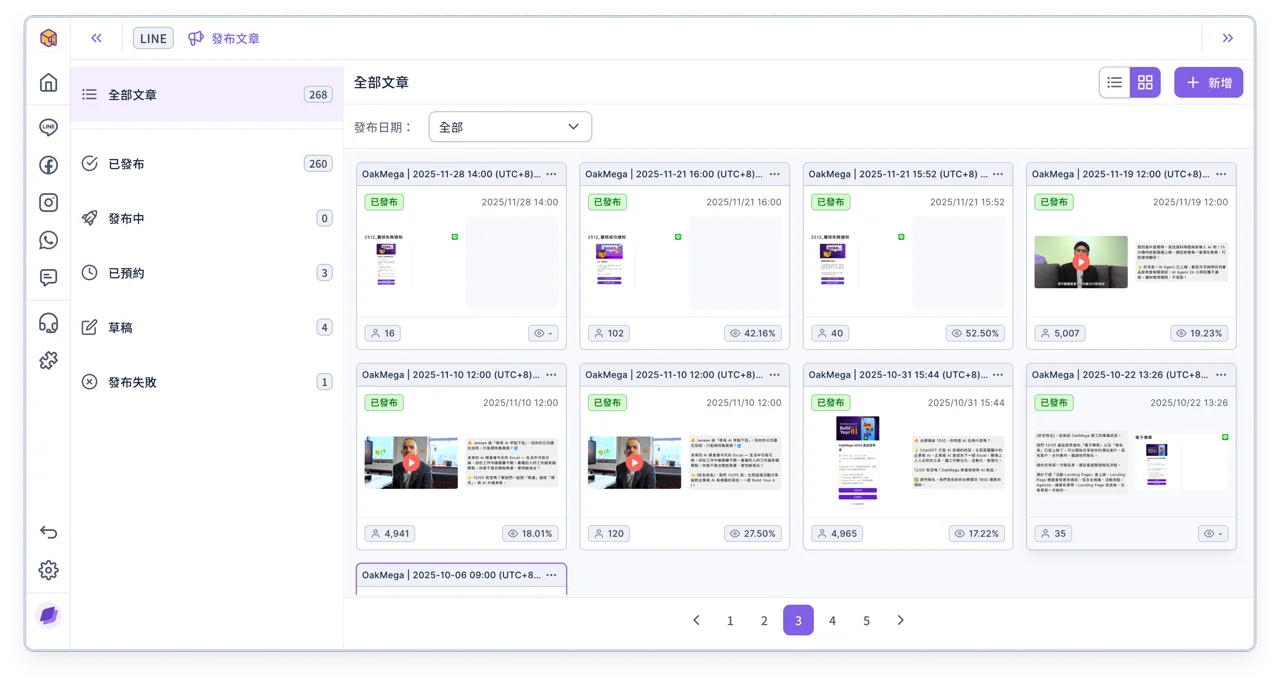Open more options on 2025-11-28 14:00 card
This screenshot has width=1280, height=684.
pyautogui.click(x=551, y=174)
